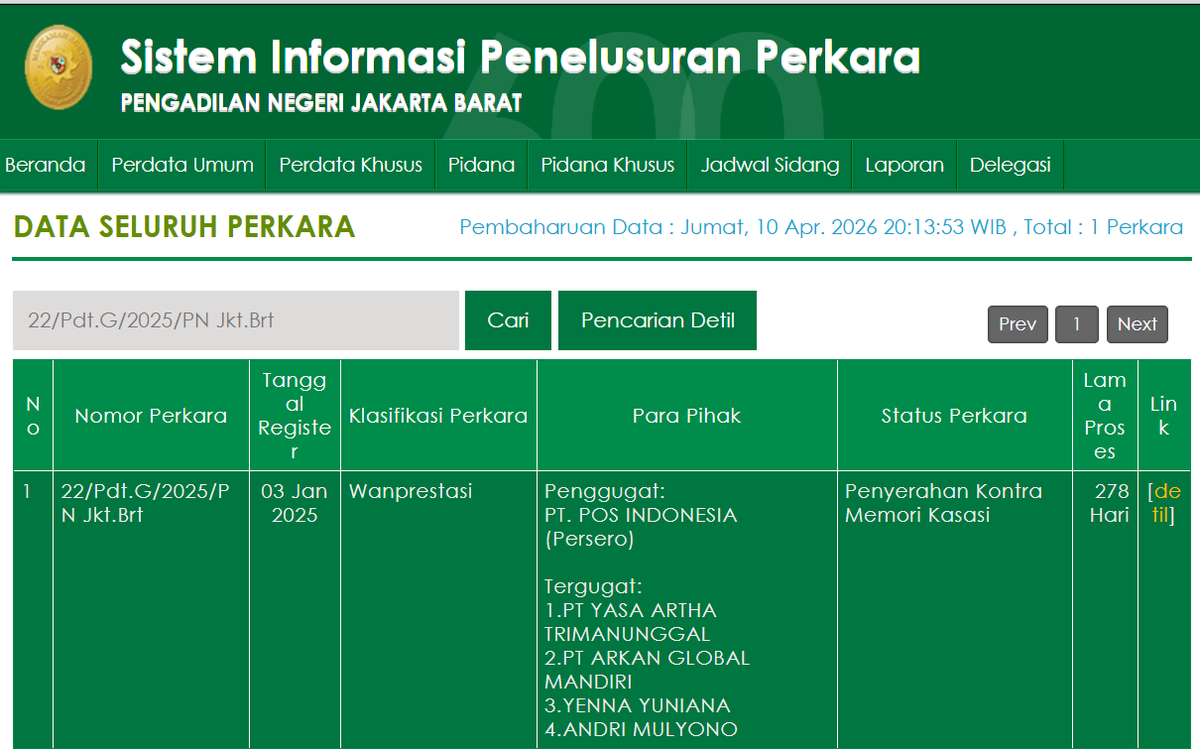Open the Perdata Khusus menu
This screenshot has height=753, width=1200.
[351, 165]
